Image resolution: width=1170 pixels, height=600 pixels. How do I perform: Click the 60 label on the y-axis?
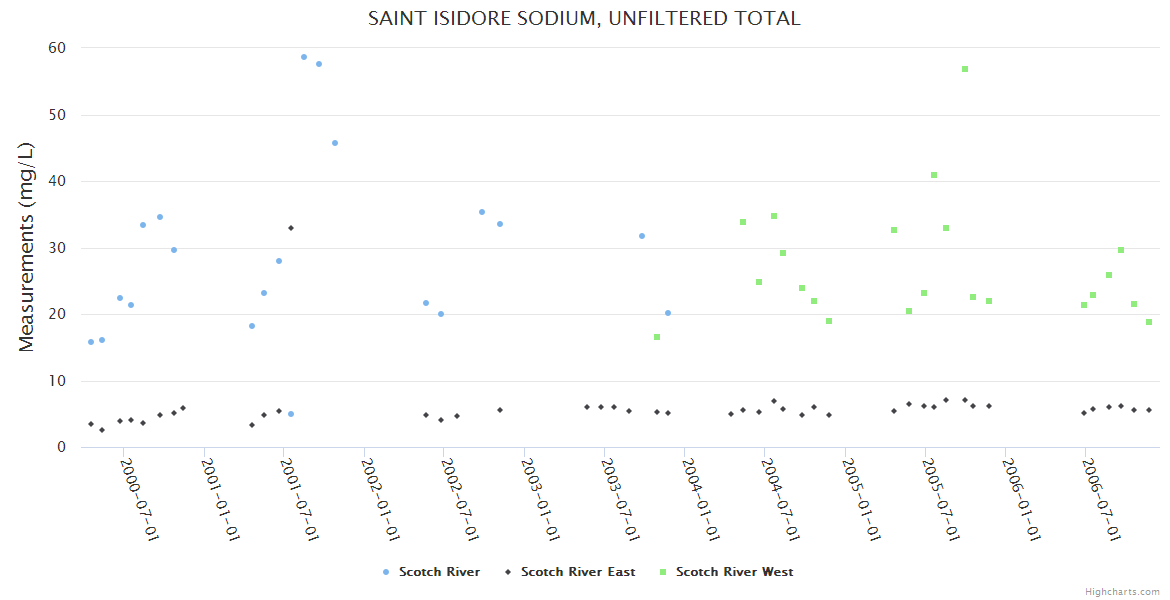(x=57, y=48)
